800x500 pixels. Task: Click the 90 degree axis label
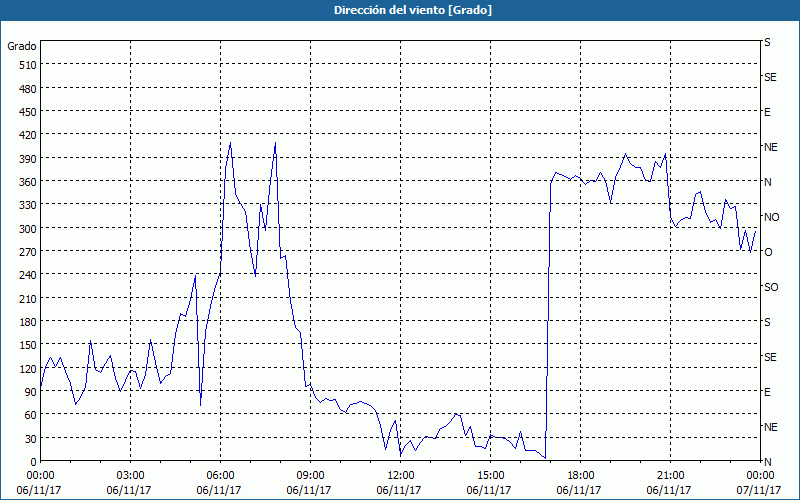[x=31, y=392]
